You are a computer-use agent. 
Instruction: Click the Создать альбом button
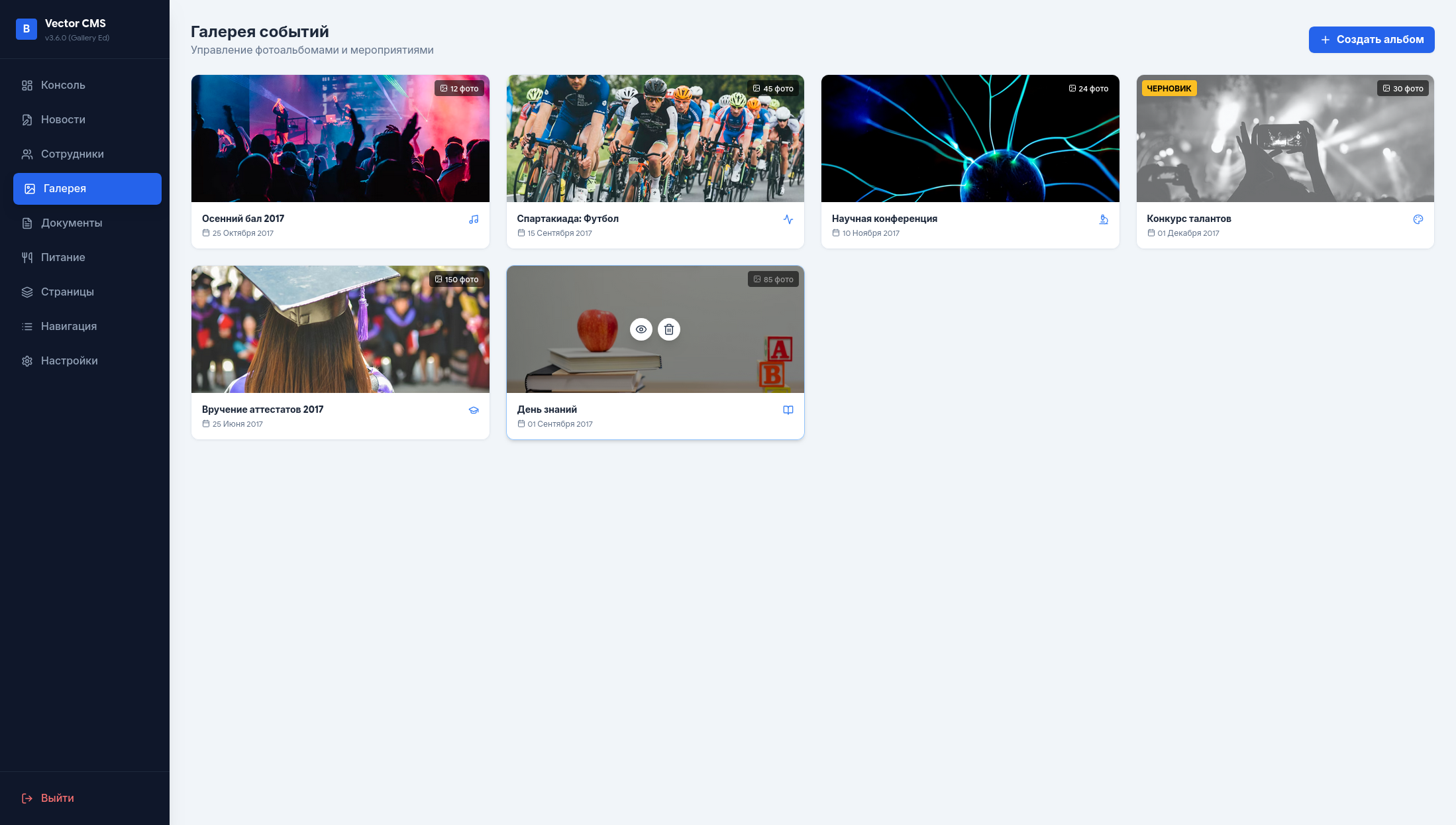point(1371,40)
